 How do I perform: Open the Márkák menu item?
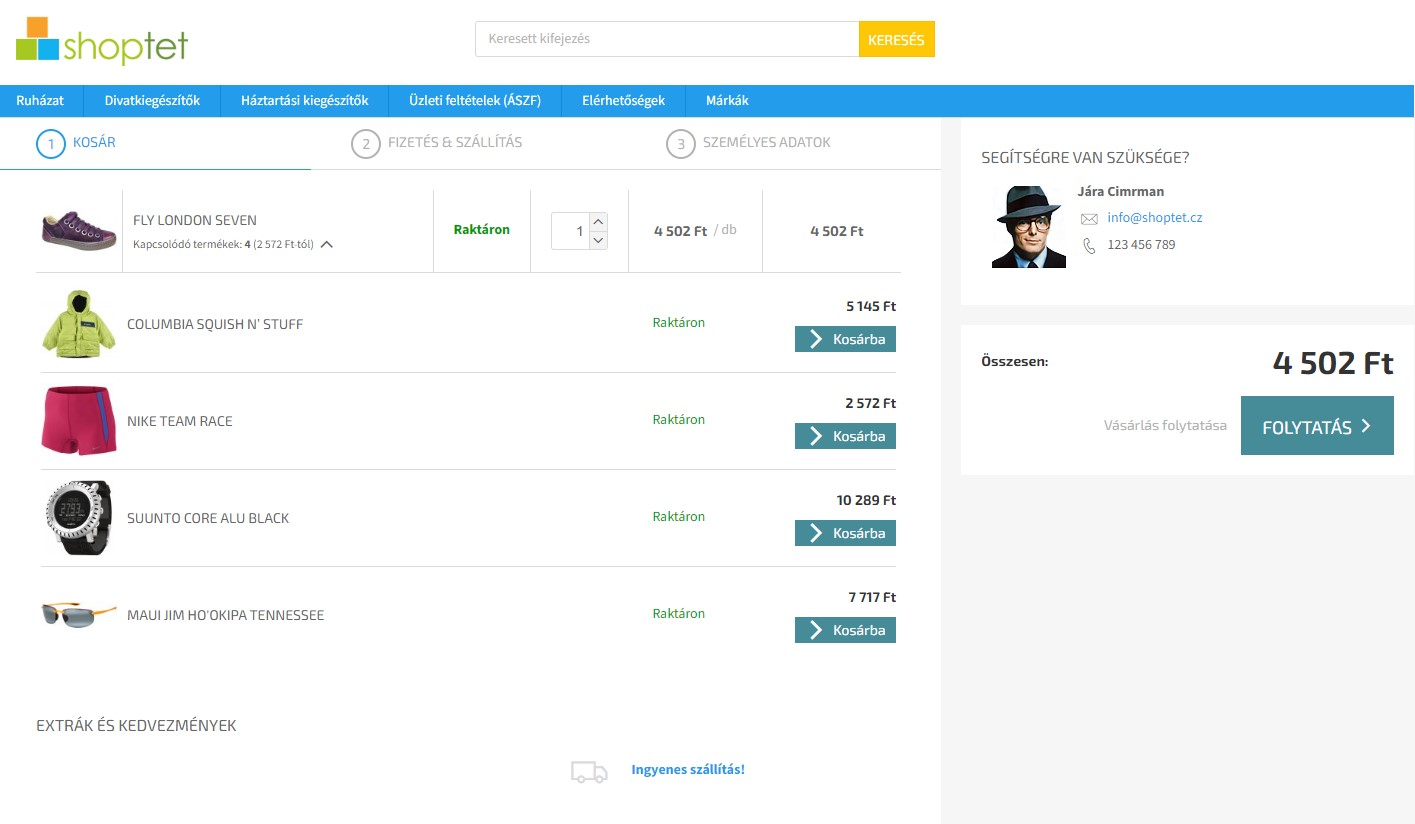(727, 101)
